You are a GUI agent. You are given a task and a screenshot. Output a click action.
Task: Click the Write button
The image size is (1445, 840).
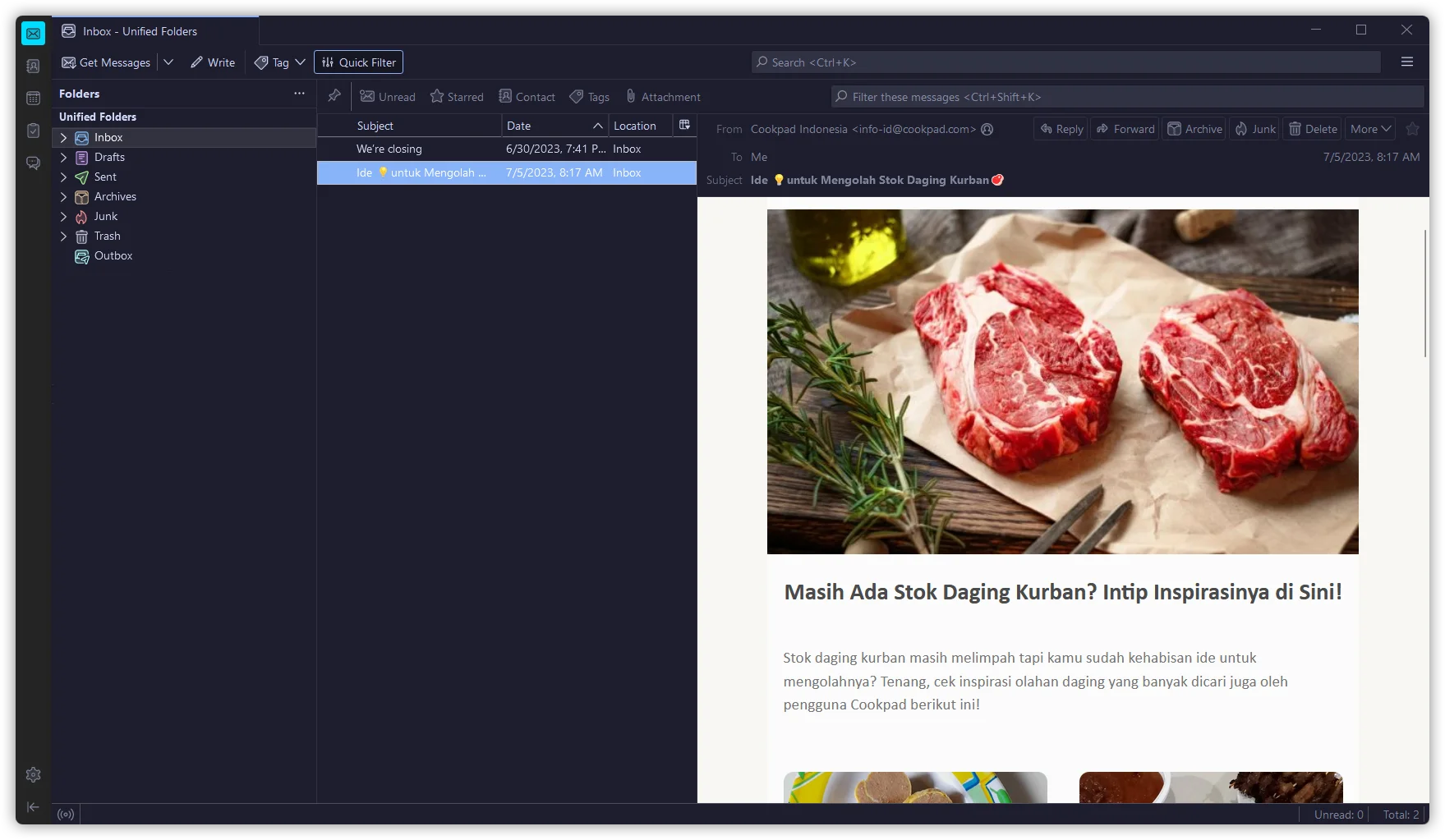[x=213, y=62]
